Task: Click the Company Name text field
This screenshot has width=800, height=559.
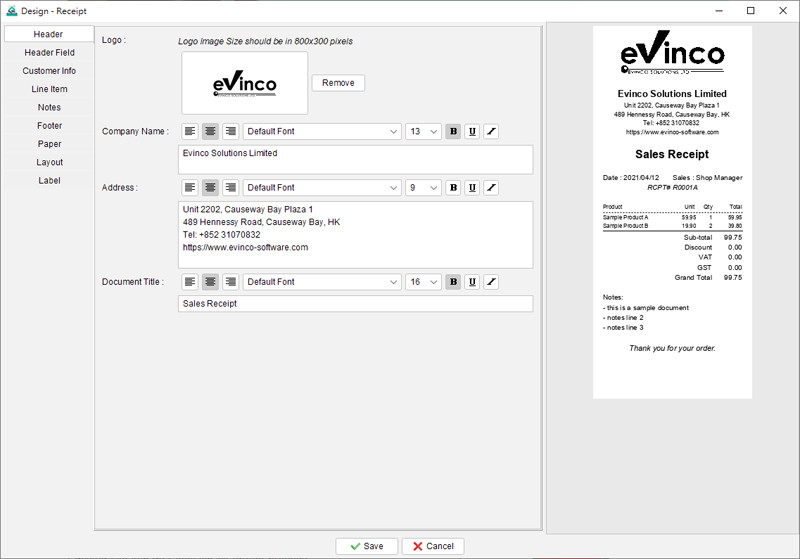Action: click(x=356, y=160)
